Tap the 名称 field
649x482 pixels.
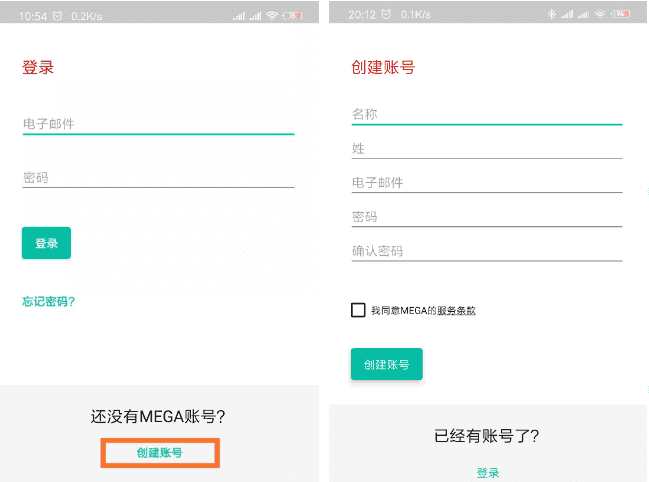click(x=486, y=114)
